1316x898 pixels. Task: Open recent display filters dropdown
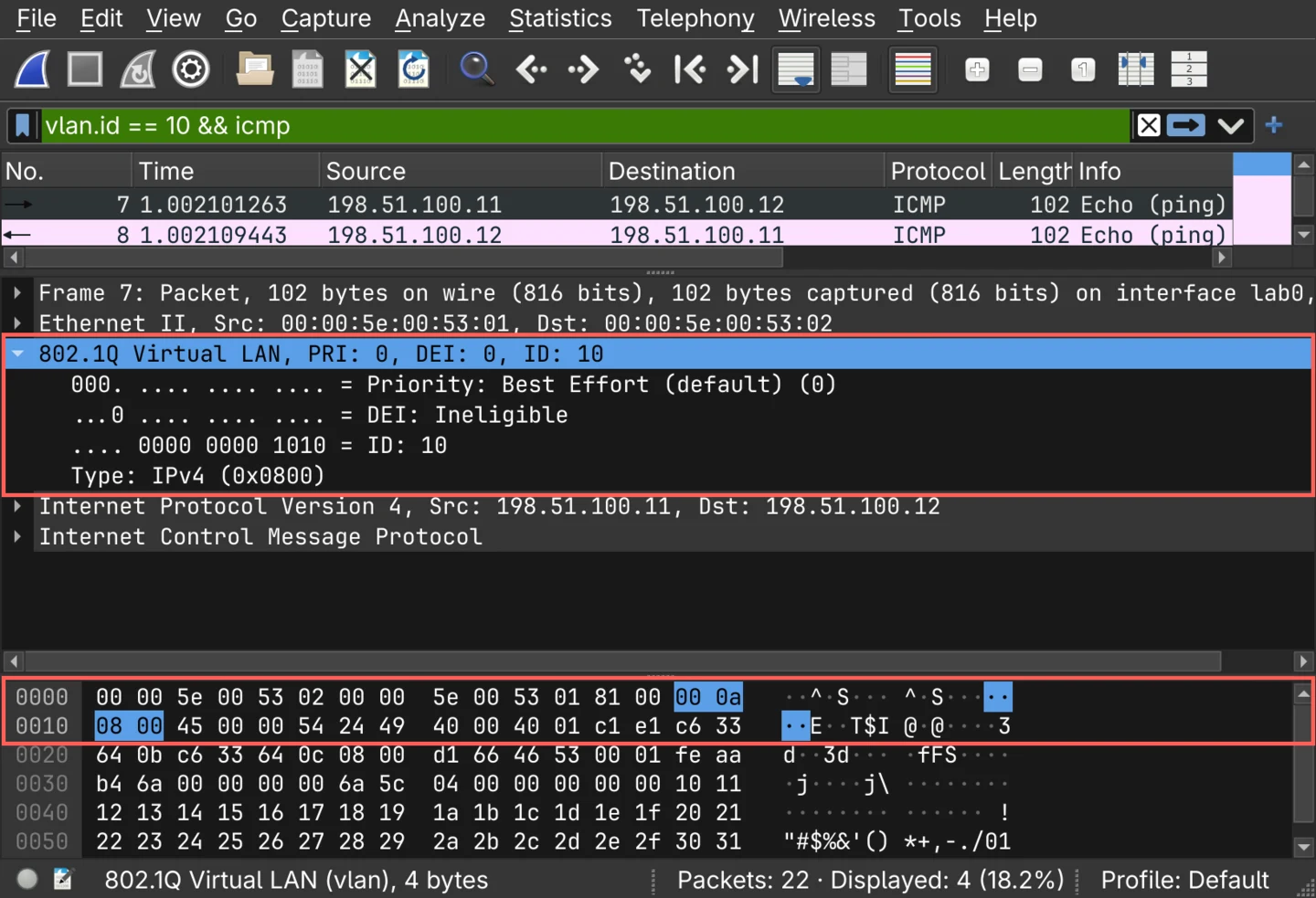(1231, 125)
